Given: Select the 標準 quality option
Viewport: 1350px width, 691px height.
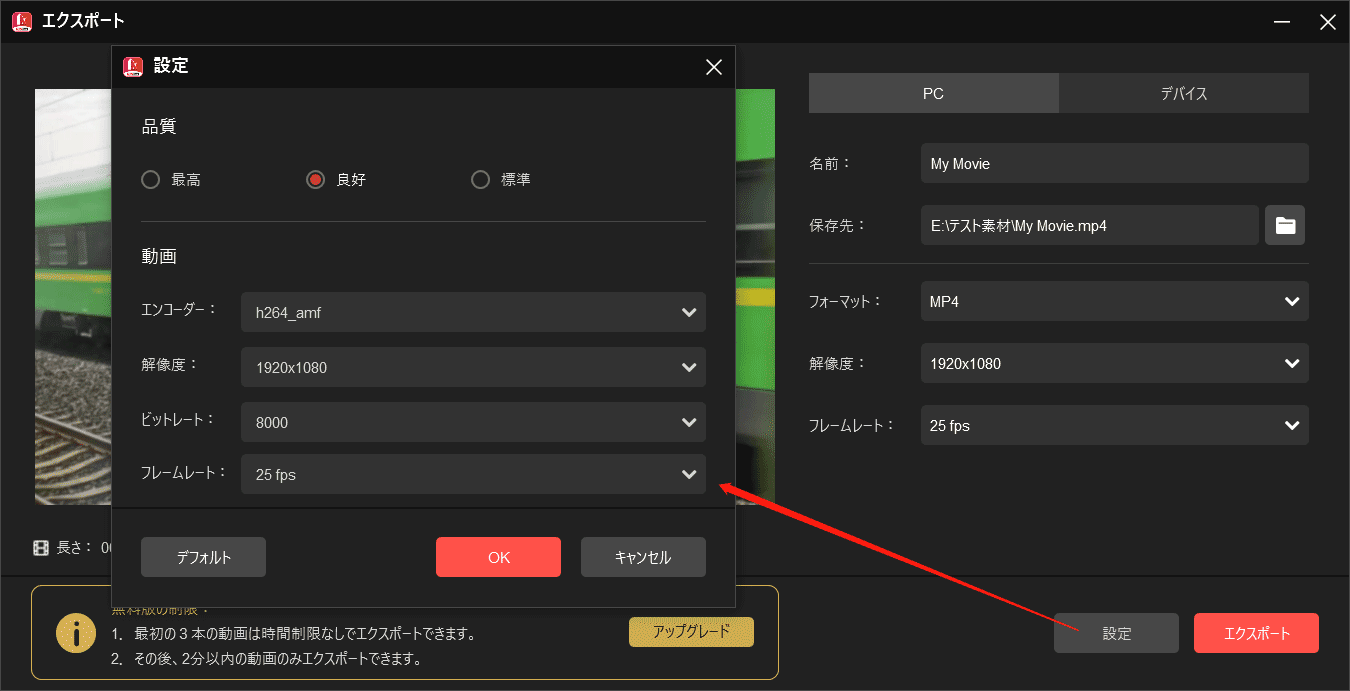Looking at the screenshot, I should coord(480,179).
